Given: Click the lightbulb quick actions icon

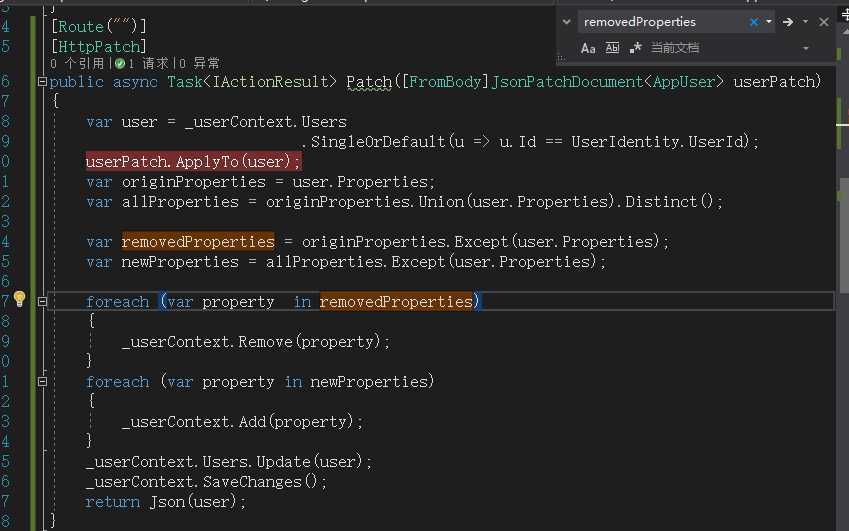Looking at the screenshot, I should click(19, 298).
